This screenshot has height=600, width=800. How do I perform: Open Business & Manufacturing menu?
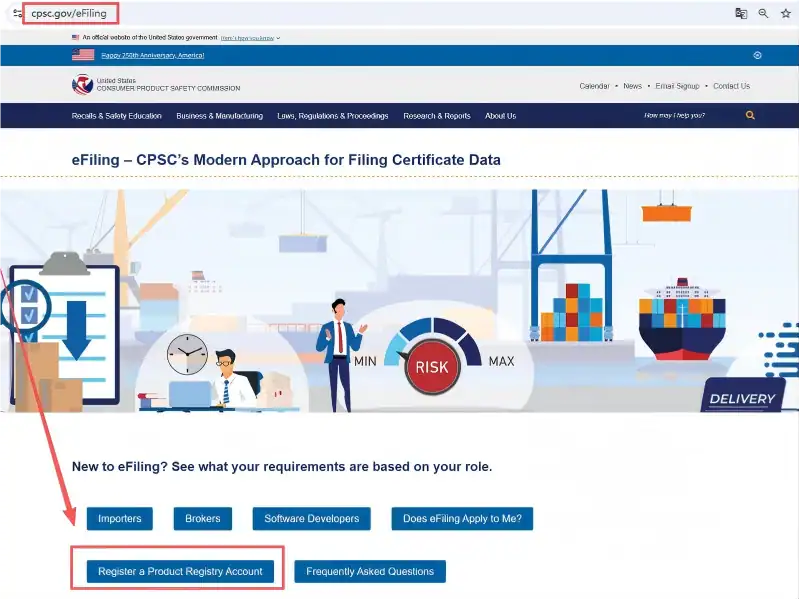(x=220, y=116)
